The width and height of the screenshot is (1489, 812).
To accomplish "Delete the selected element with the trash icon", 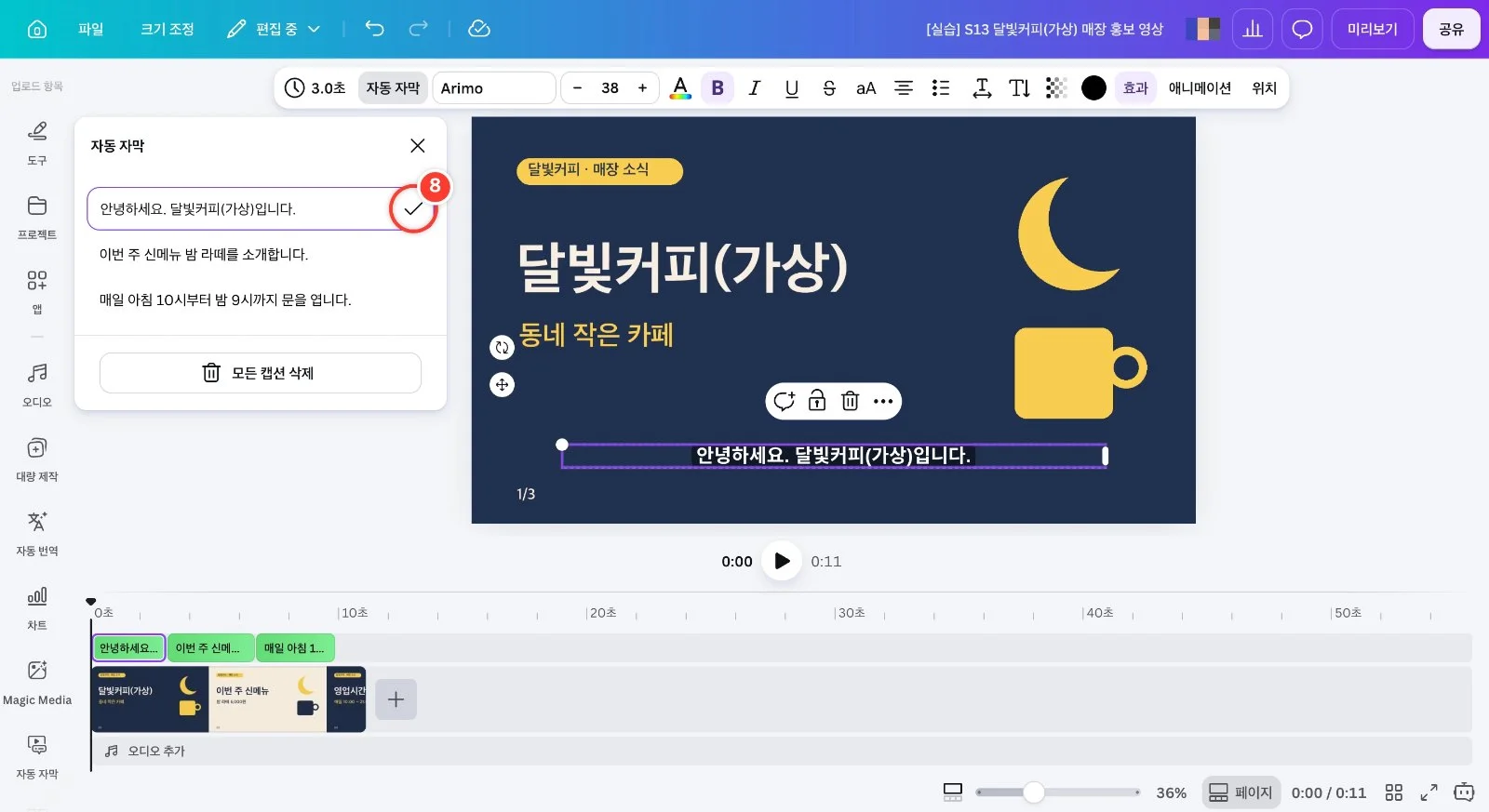I will coord(850,401).
